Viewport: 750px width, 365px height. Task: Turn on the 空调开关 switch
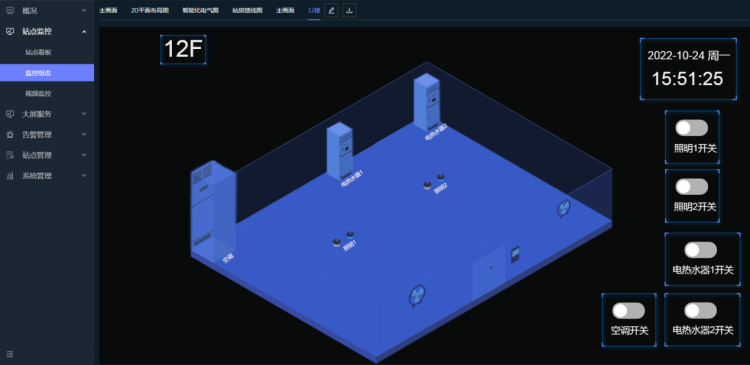point(629,310)
